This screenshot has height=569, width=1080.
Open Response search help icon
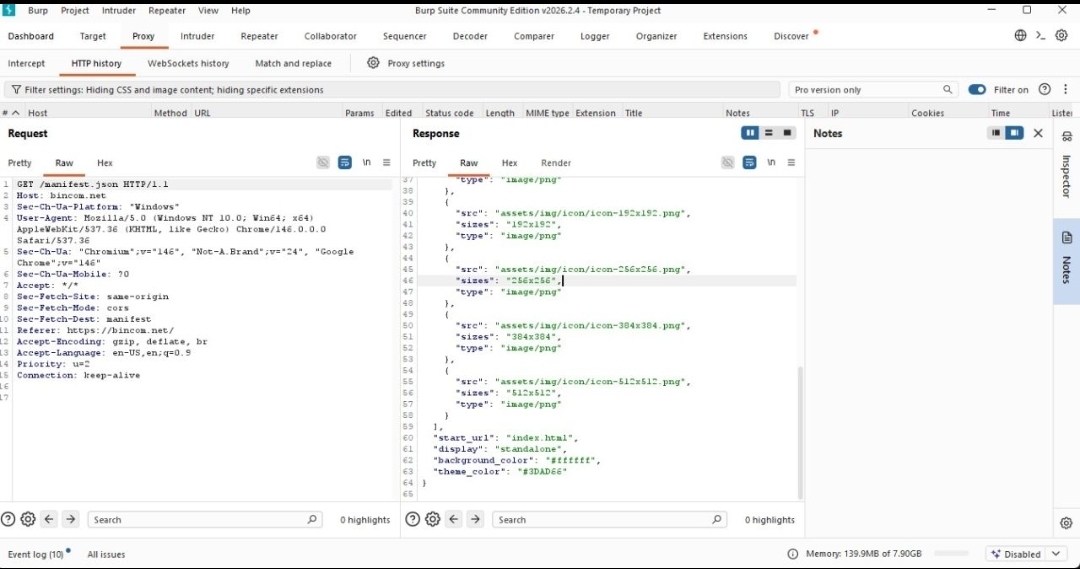pos(413,519)
